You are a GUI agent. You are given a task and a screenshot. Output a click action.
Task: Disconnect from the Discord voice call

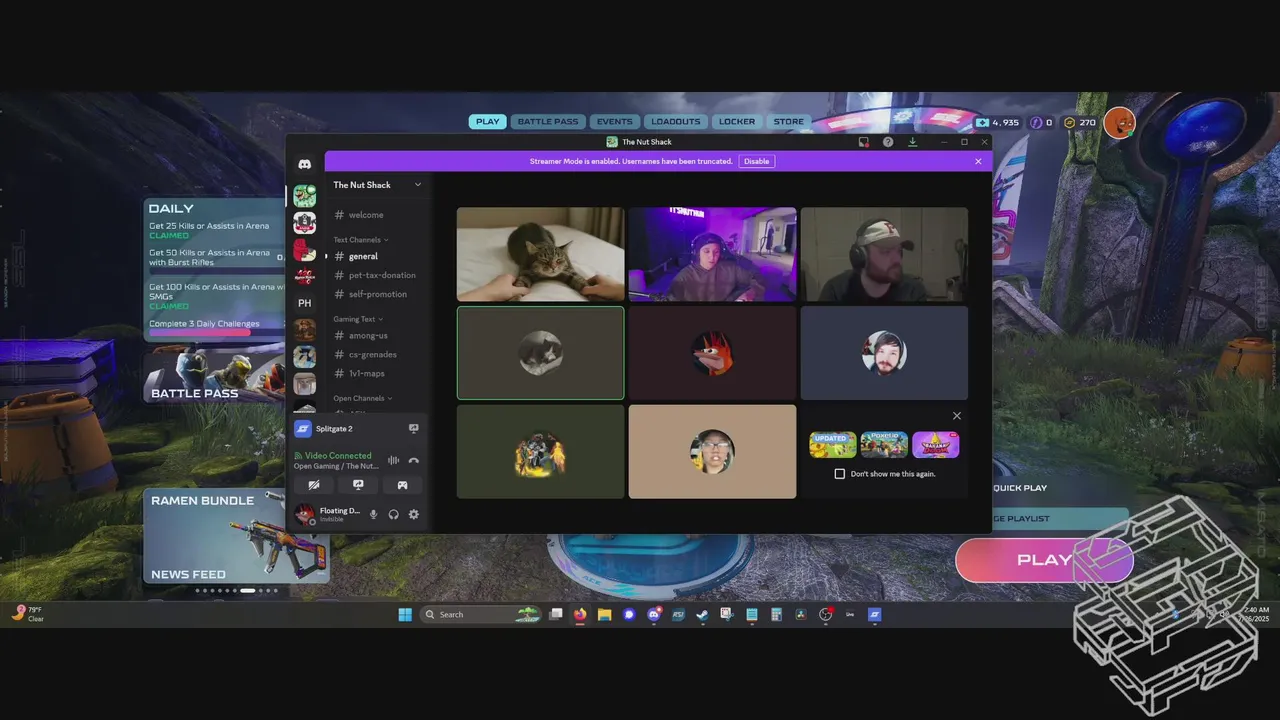pos(413,460)
